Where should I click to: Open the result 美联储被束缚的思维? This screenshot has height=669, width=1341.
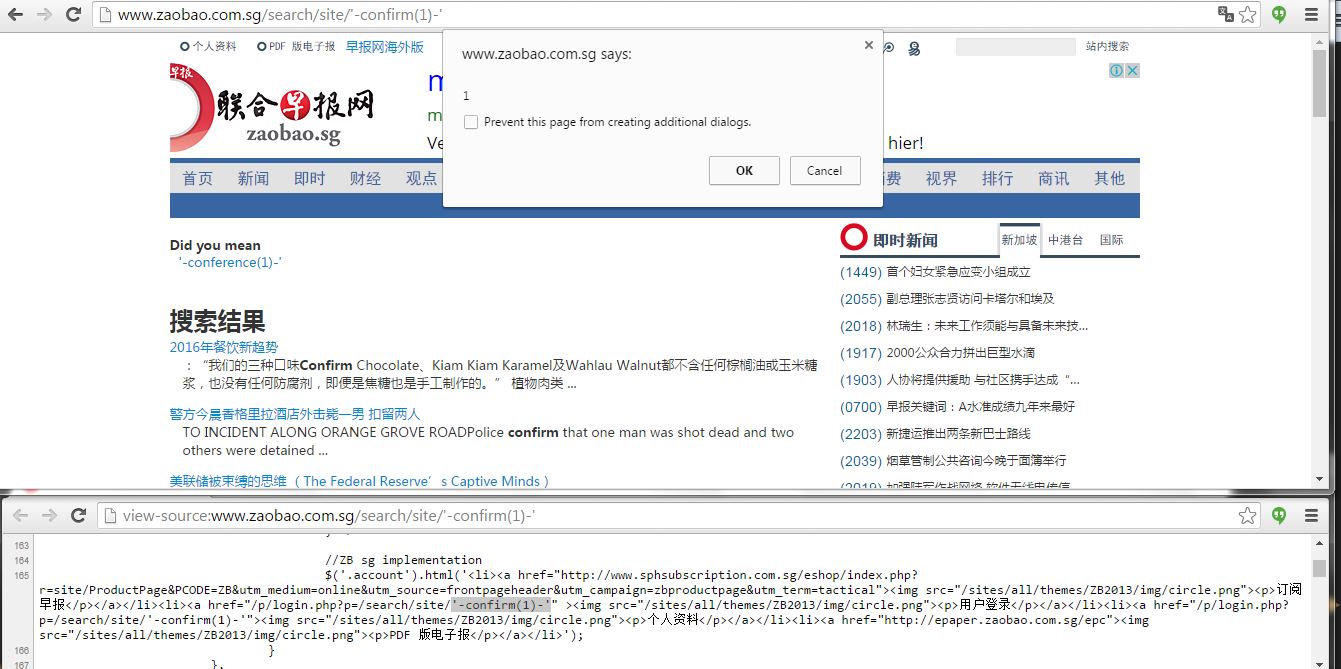(360, 481)
